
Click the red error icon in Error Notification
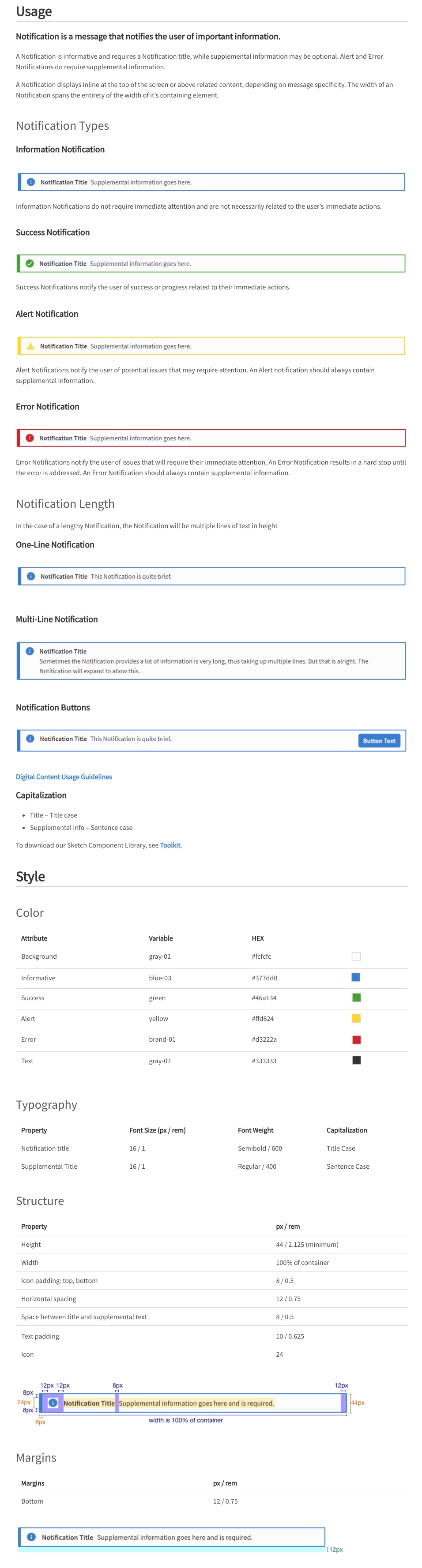(x=30, y=438)
